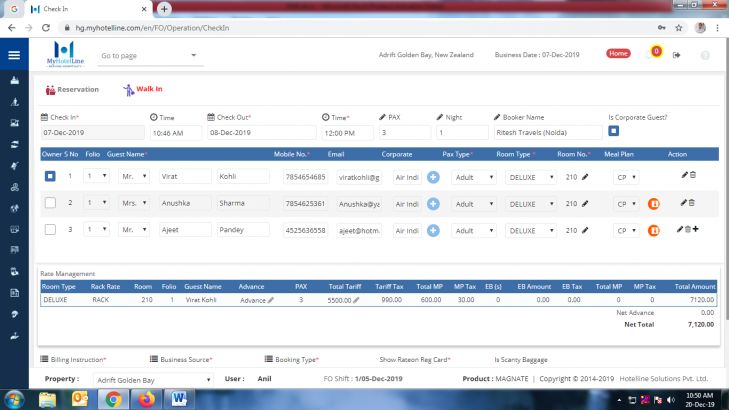The image size is (729, 410).
Task: Edit room number for Anushka's row
Action: 585,203
